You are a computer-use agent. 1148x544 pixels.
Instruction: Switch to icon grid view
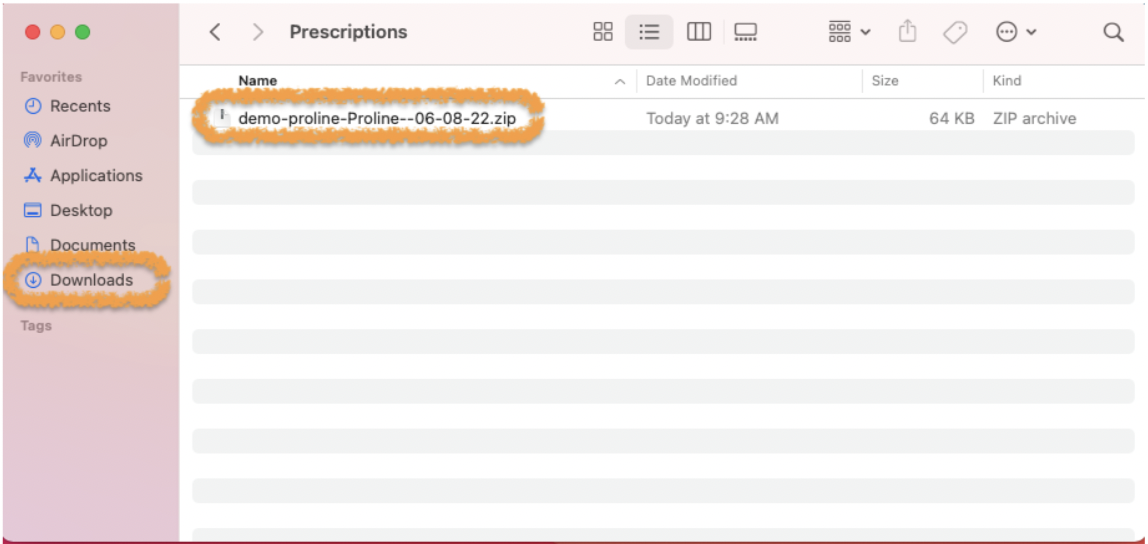pyautogui.click(x=603, y=32)
